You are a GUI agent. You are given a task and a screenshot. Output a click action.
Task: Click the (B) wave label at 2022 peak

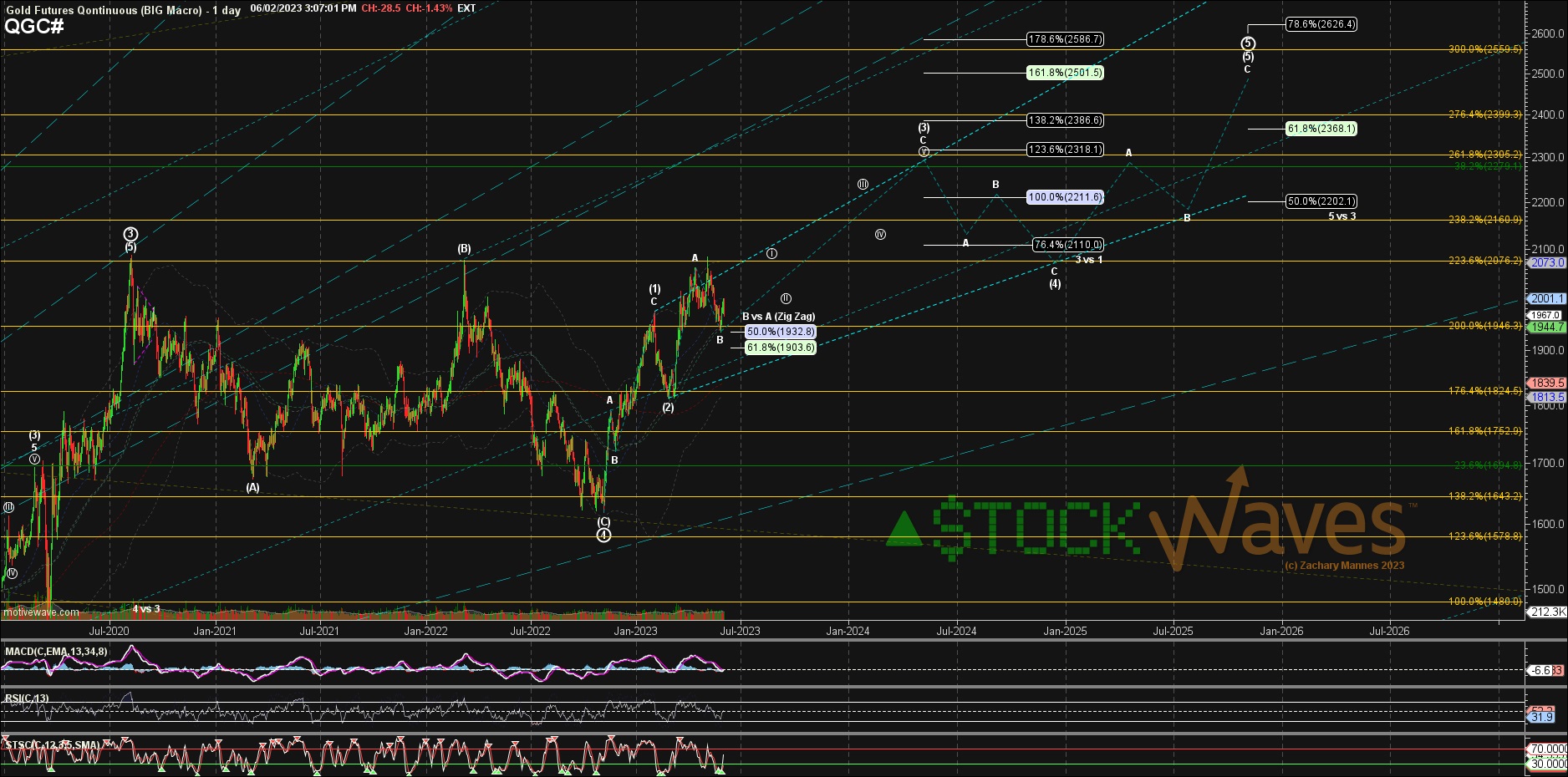pos(464,249)
